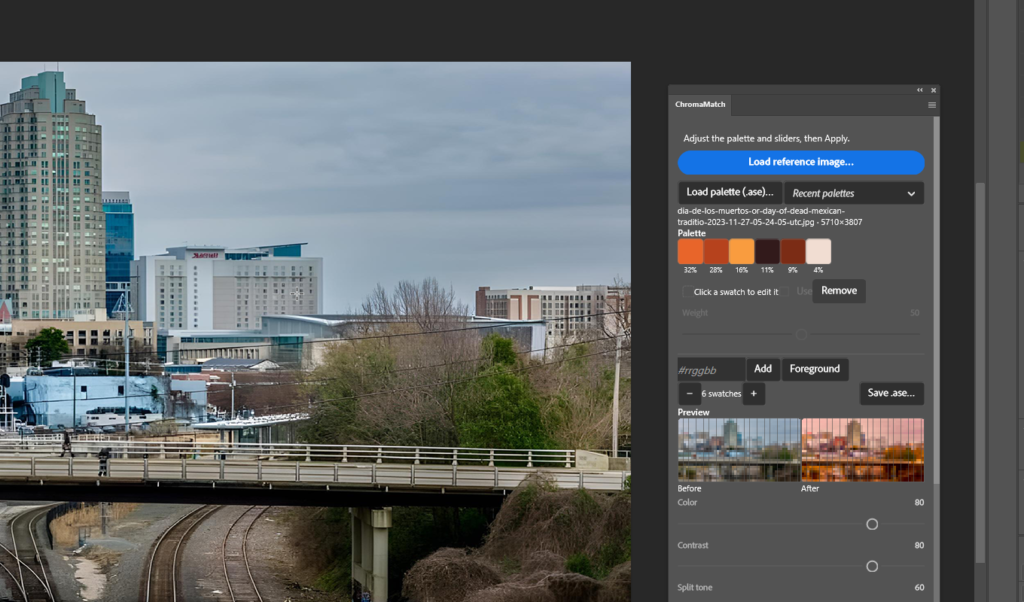Select the 4% pale pink swatch
The width and height of the screenshot is (1024, 602).
tap(818, 251)
